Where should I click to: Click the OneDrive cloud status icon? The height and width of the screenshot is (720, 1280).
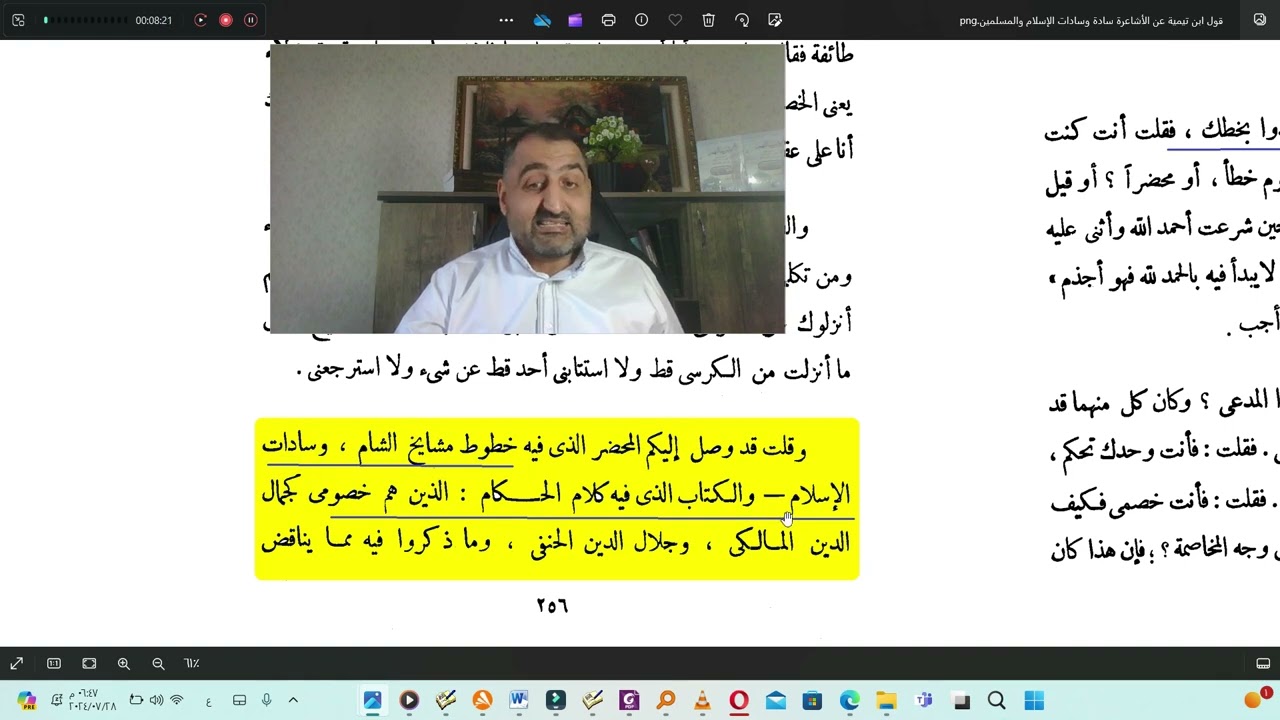click(542, 20)
